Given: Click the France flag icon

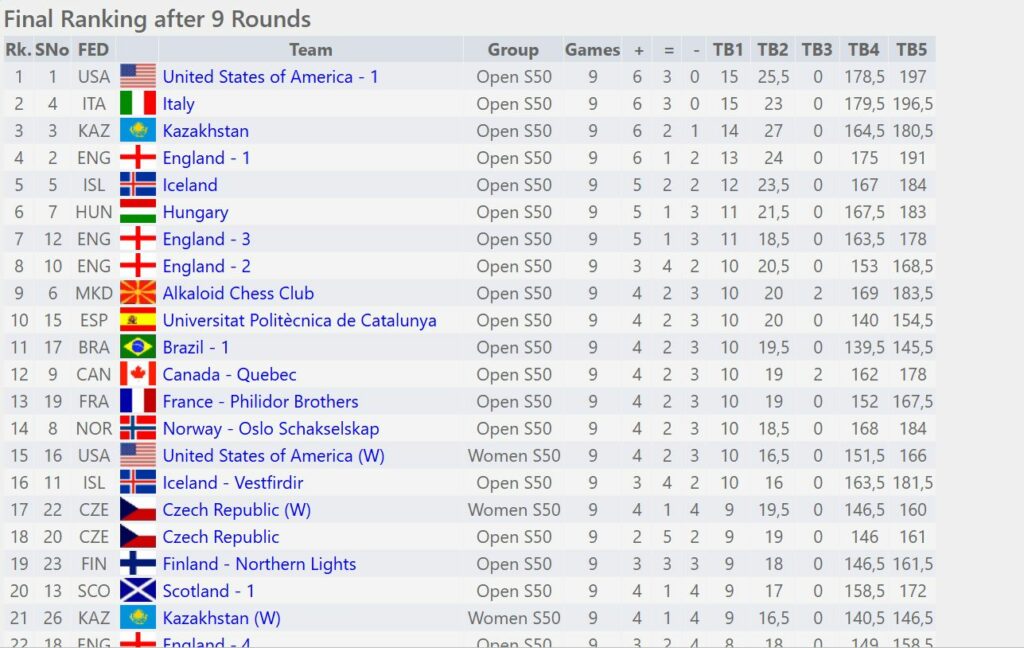Looking at the screenshot, I should [x=138, y=401].
